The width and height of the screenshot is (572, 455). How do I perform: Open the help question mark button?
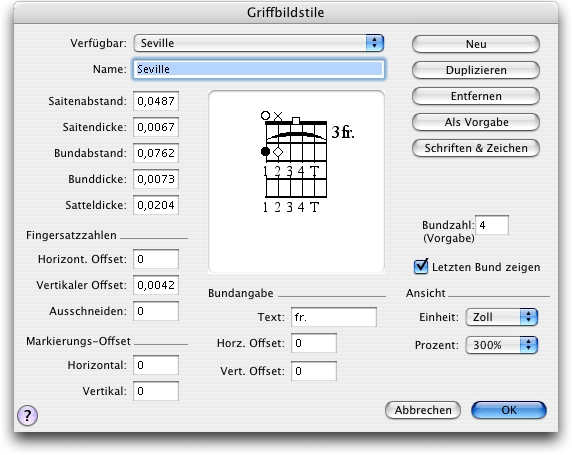click(27, 415)
